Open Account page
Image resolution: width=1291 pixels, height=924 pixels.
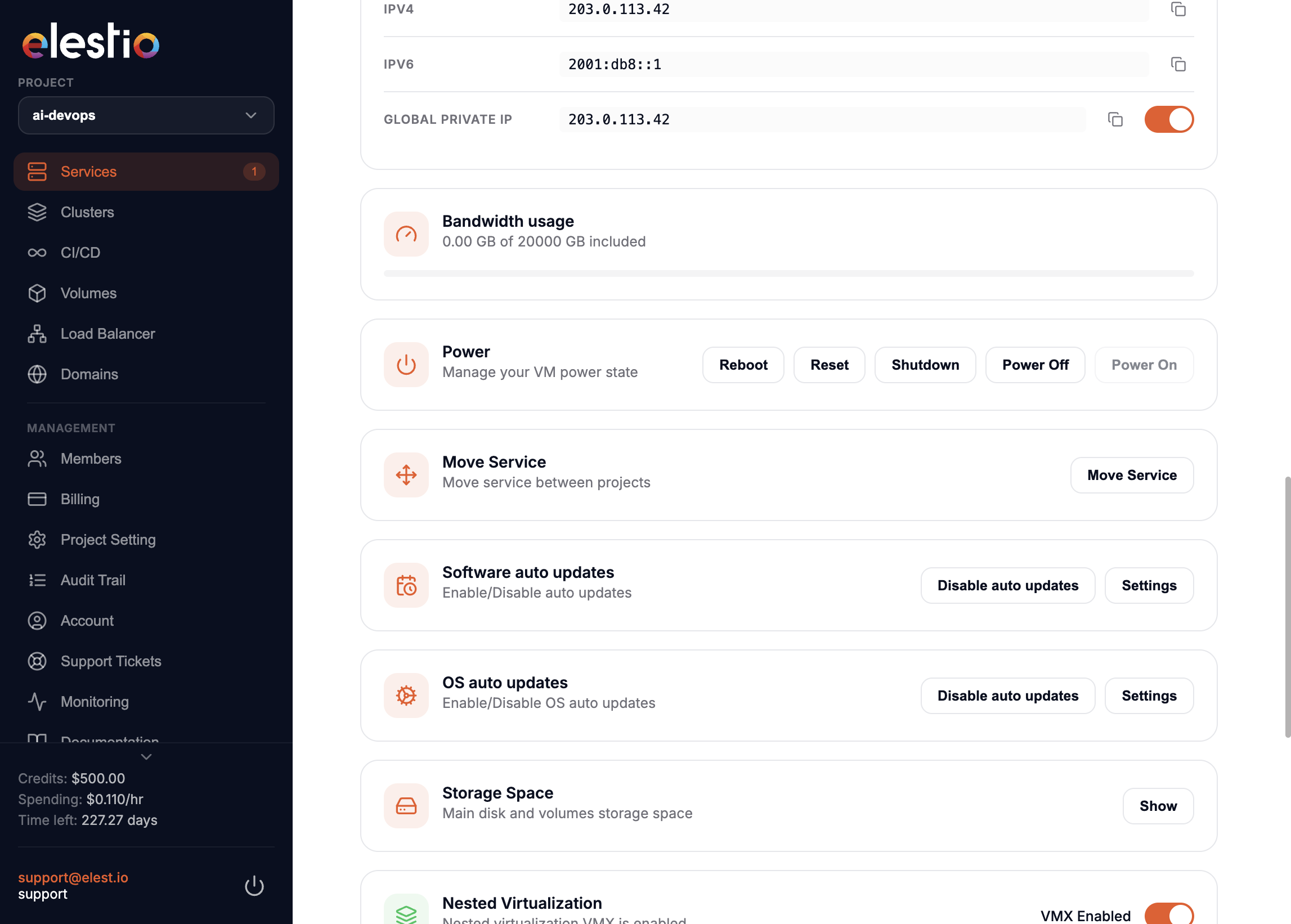[x=146, y=620]
